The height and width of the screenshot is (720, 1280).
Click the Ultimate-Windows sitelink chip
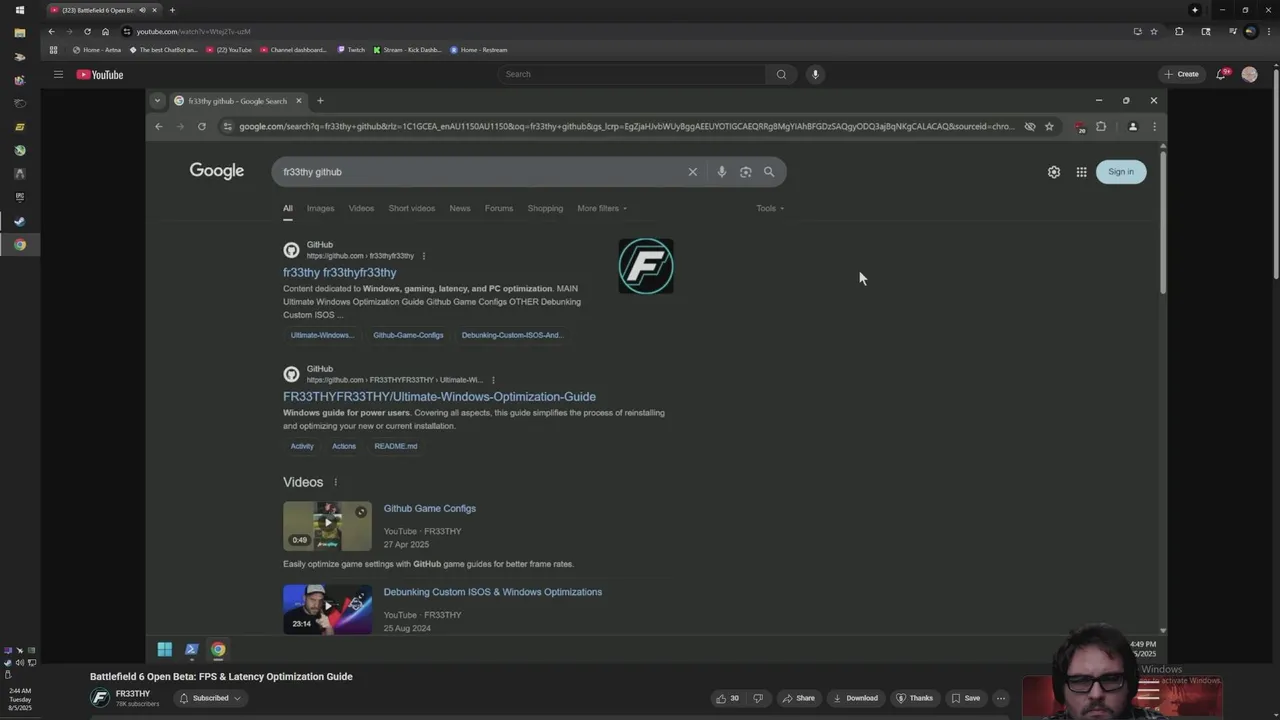tap(322, 335)
